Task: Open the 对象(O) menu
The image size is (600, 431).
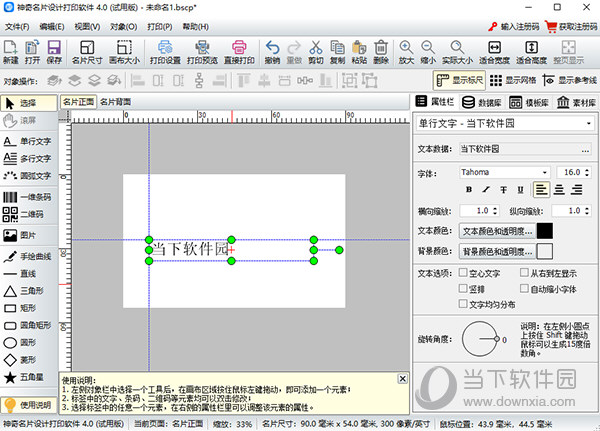Action: pos(124,27)
